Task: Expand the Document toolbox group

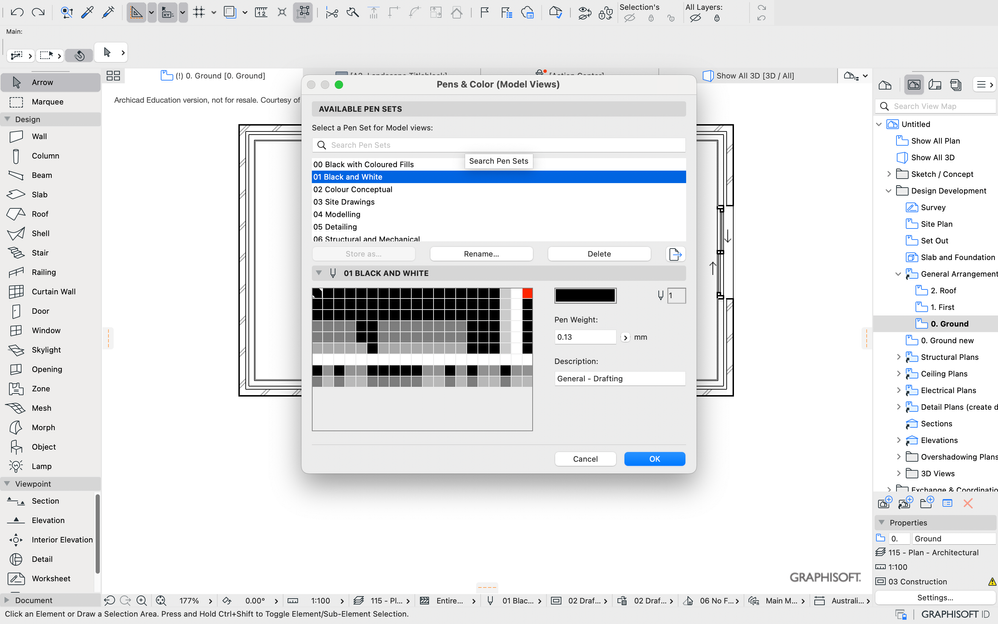Action: pyautogui.click(x=7, y=600)
